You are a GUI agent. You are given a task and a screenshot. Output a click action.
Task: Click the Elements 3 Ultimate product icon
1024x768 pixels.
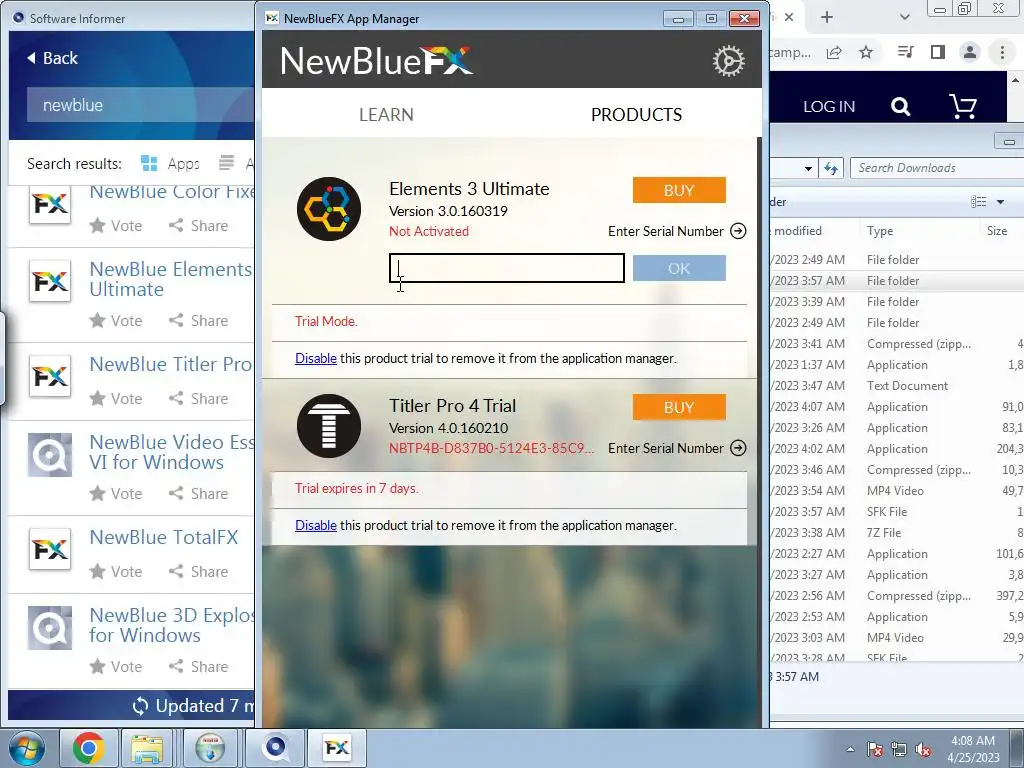[x=328, y=209]
